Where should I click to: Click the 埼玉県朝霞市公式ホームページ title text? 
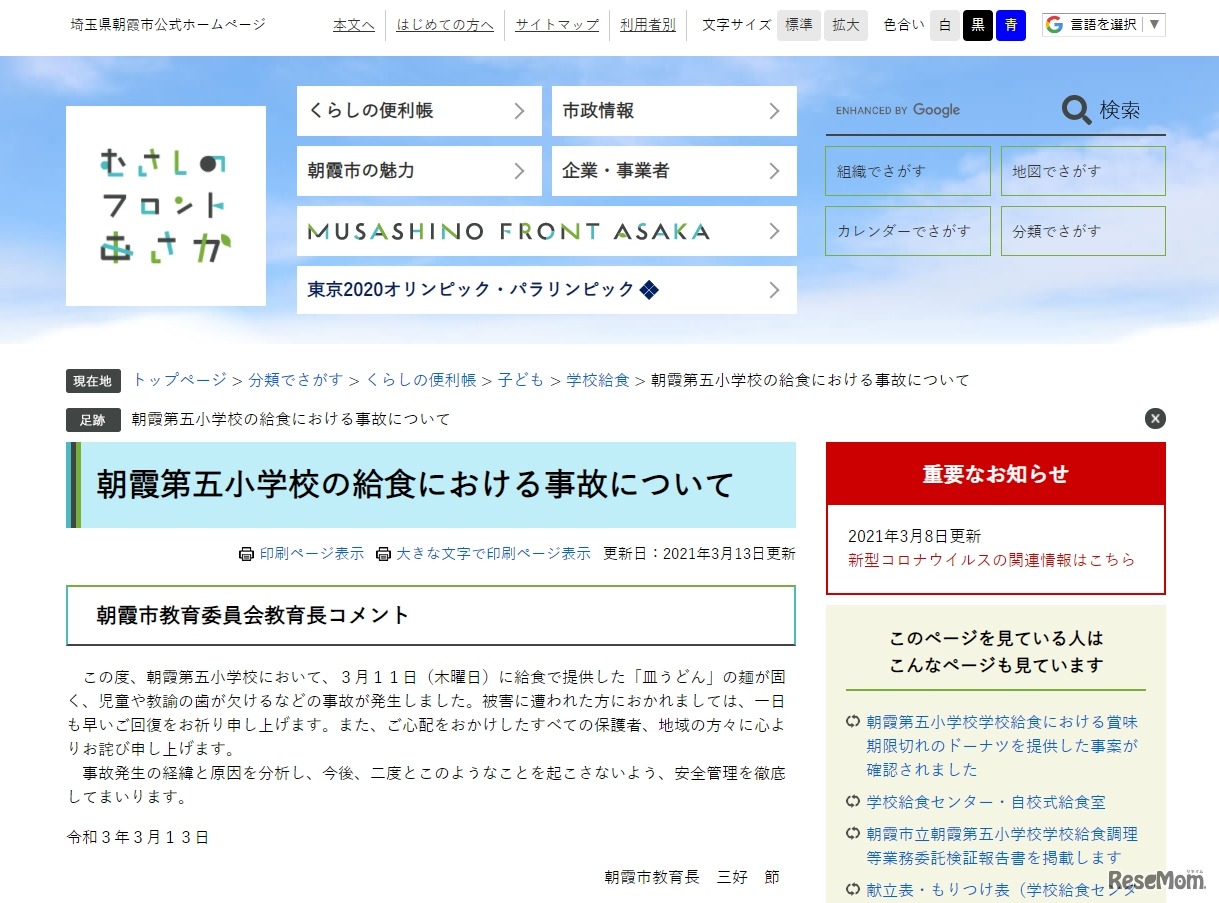[x=169, y=25]
